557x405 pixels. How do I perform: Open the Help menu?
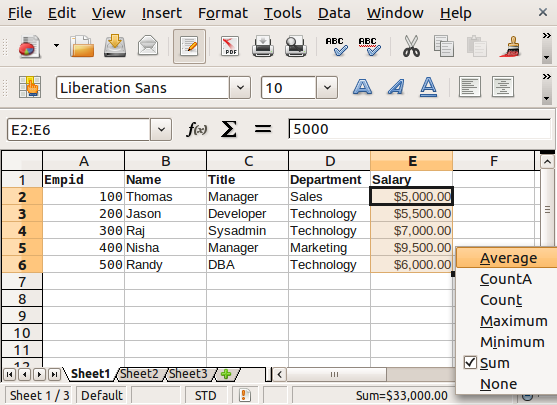tap(456, 13)
